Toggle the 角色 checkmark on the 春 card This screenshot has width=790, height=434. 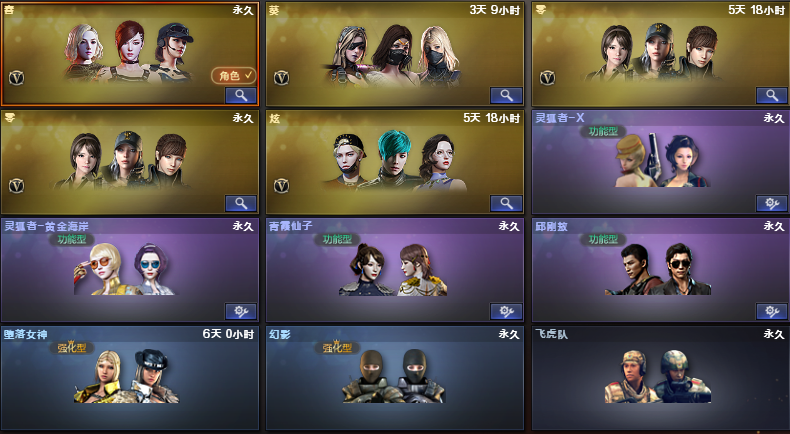pyautogui.click(x=234, y=76)
